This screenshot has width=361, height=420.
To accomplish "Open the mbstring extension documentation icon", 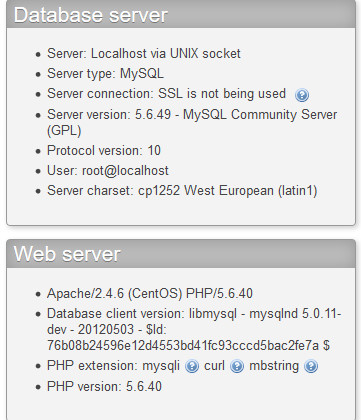I will click(311, 366).
